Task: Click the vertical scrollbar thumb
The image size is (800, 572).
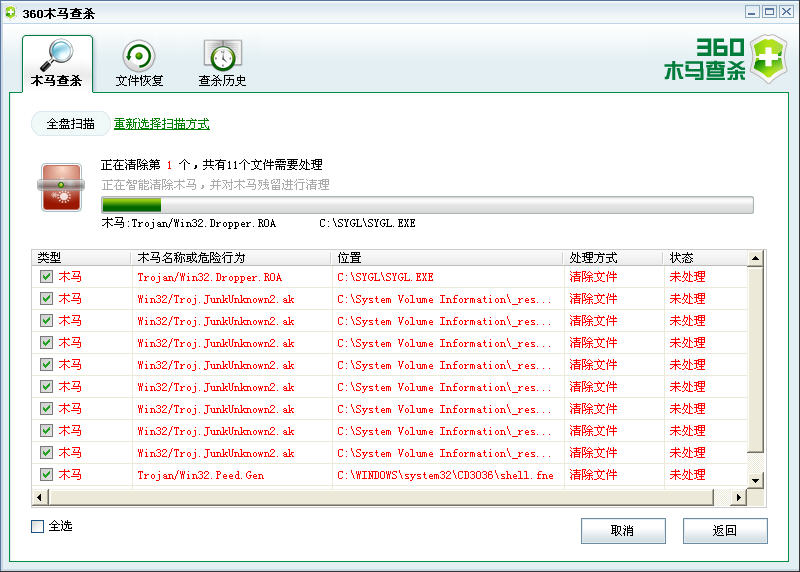Action: tap(756, 359)
